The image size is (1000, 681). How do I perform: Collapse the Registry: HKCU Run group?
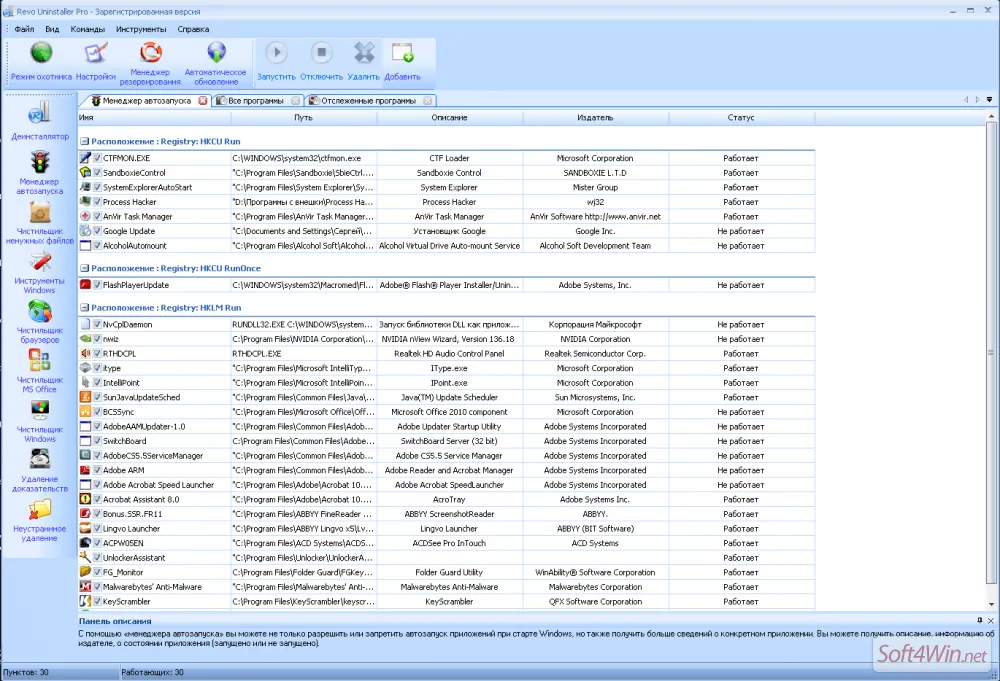click(x=84, y=142)
